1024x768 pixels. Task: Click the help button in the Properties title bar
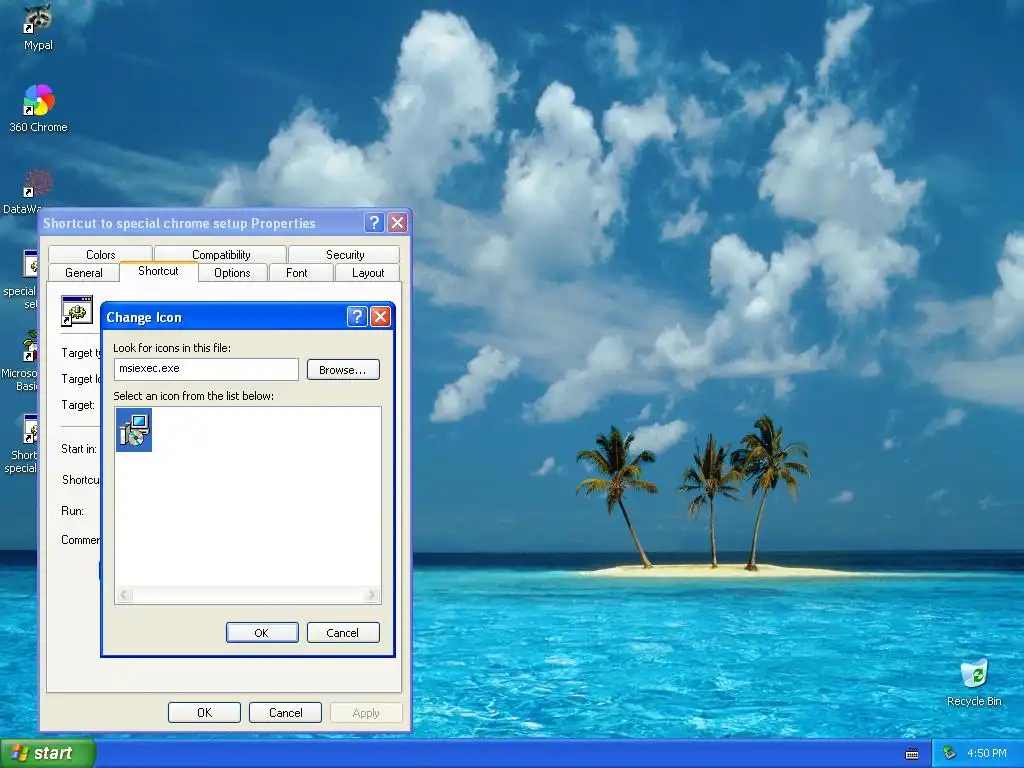point(374,223)
